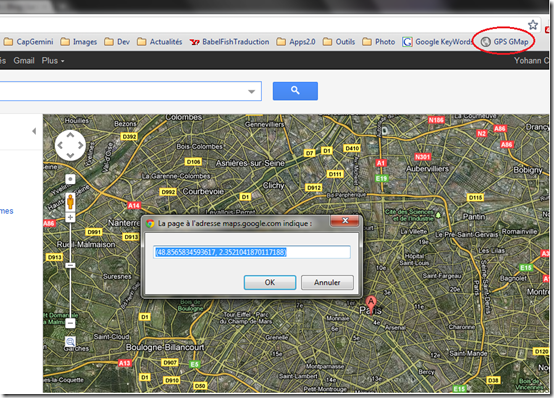Click the Boulogne-Billancourt map label

click(x=165, y=347)
